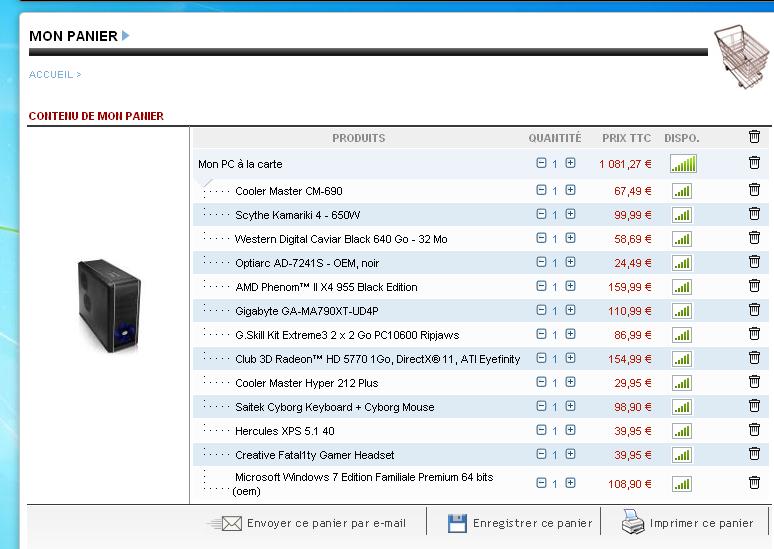Remove Western Digital Caviar Black from cart
774x549 pixels.
coord(754,237)
